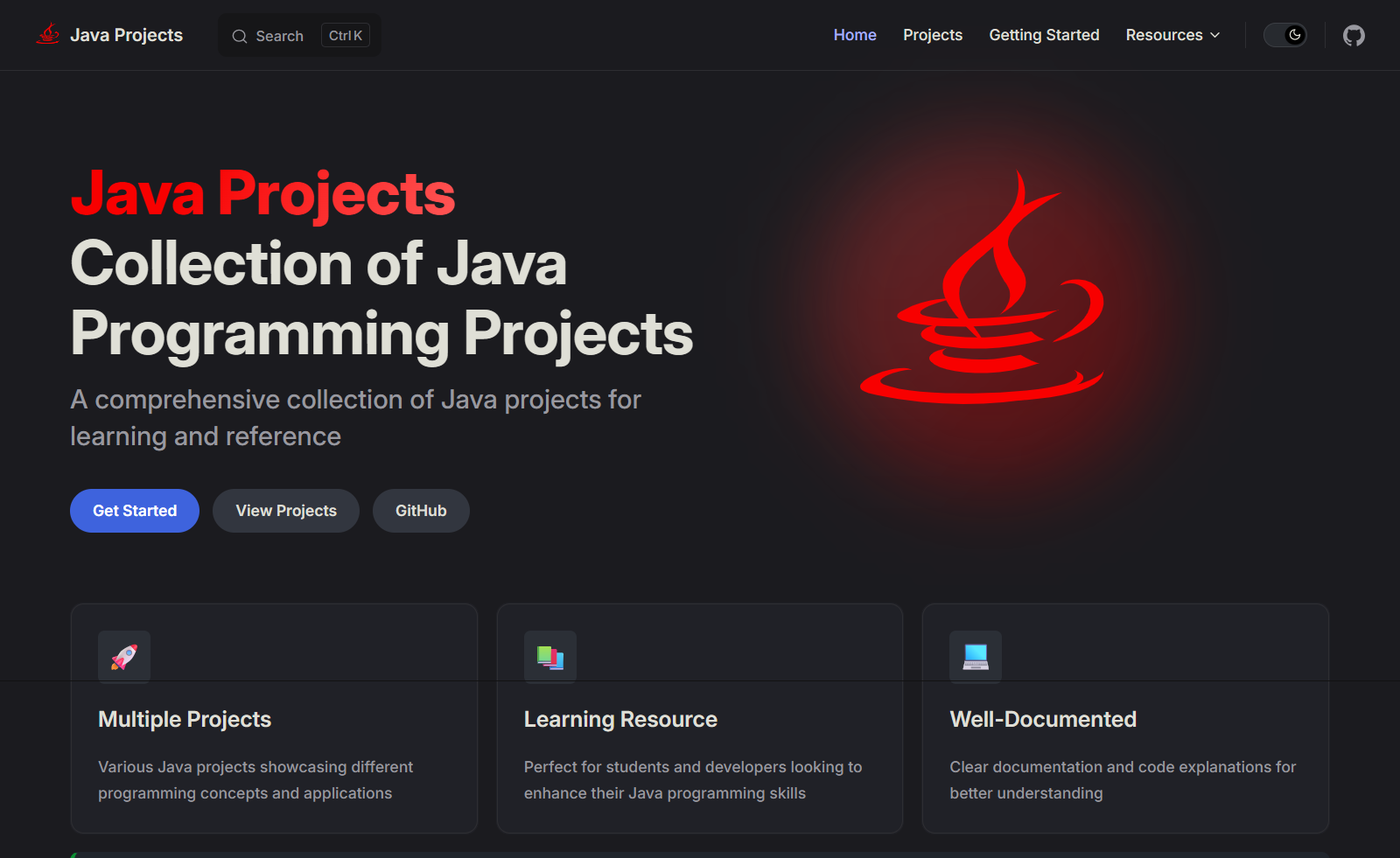Click the Well-Documented card title
1400x858 pixels.
point(1043,719)
